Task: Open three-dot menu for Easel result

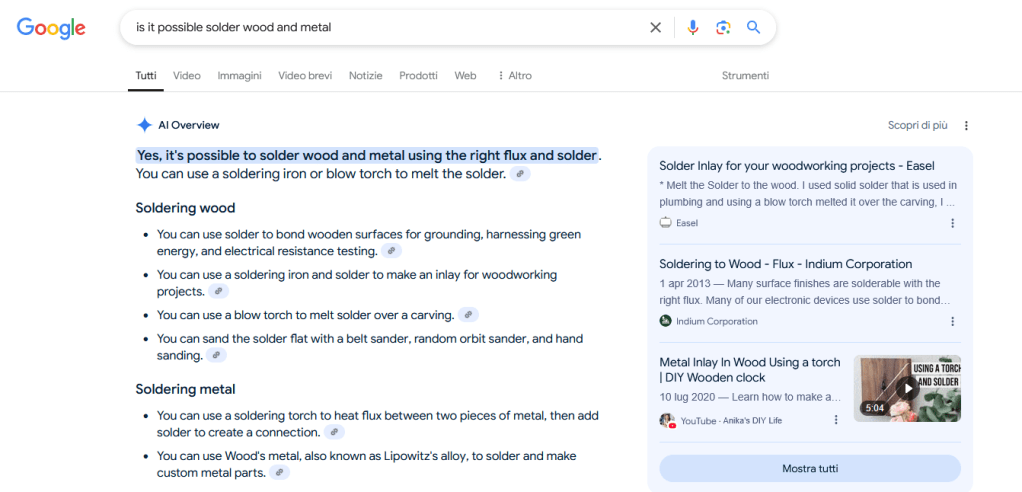Action: [952, 223]
